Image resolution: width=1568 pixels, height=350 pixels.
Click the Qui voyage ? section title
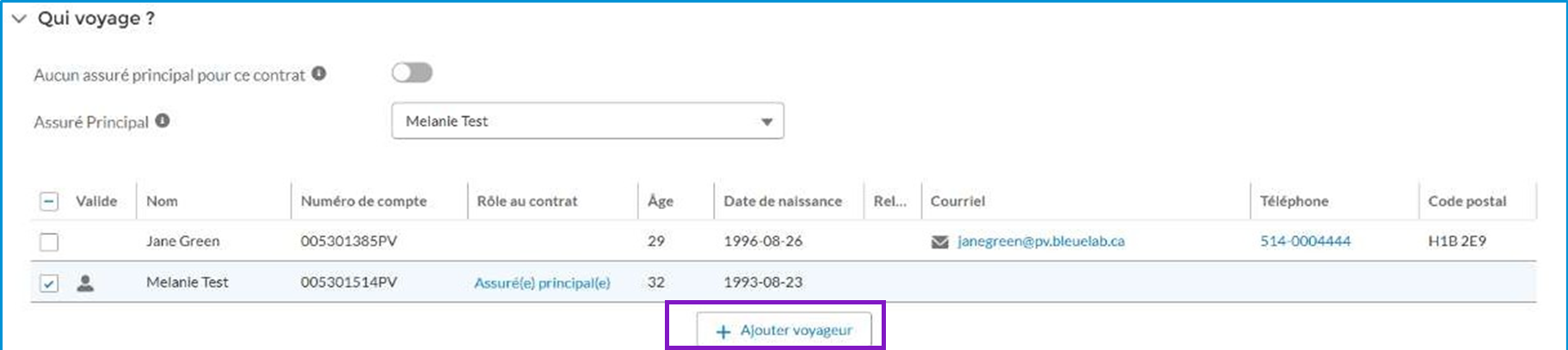tap(96, 18)
